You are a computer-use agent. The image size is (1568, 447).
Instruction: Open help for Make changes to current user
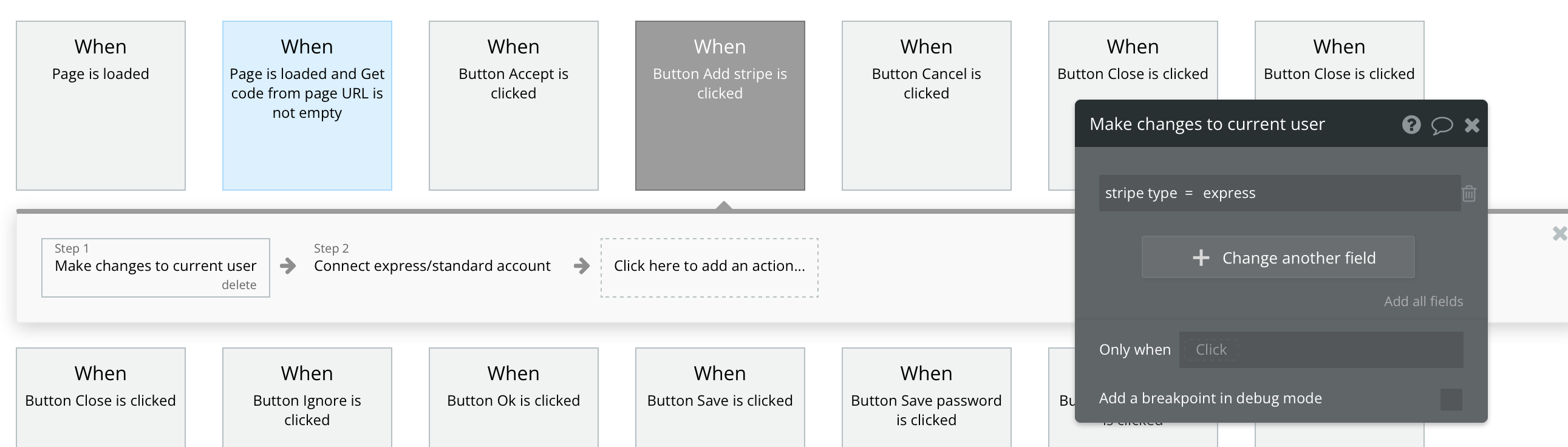coord(1411,125)
